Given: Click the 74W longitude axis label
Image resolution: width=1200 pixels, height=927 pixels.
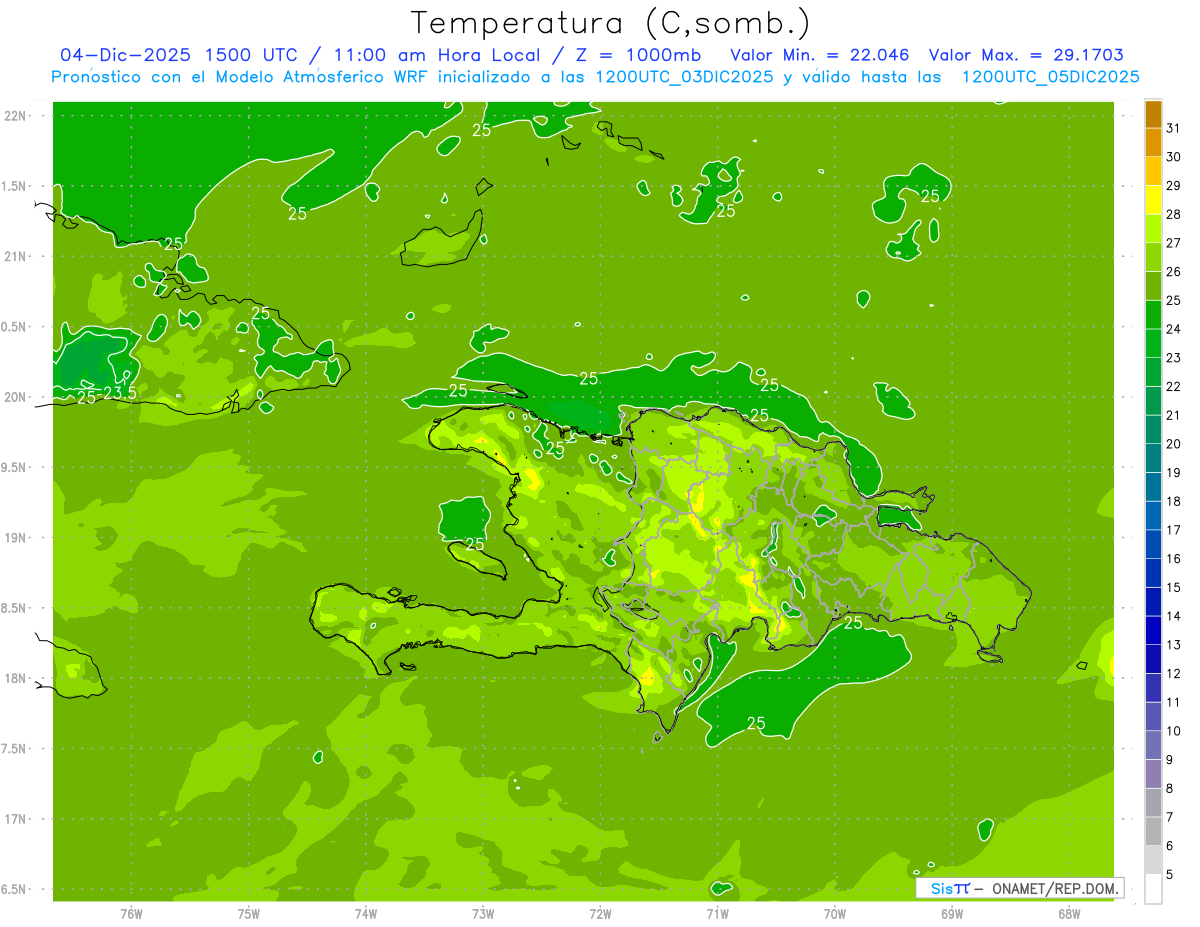Looking at the screenshot, I should (365, 914).
